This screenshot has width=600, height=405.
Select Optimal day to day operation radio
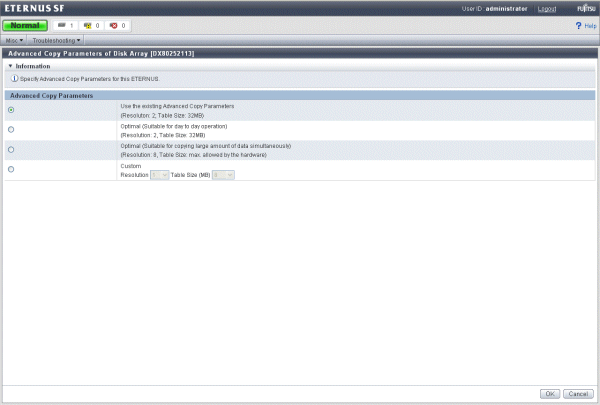11,130
